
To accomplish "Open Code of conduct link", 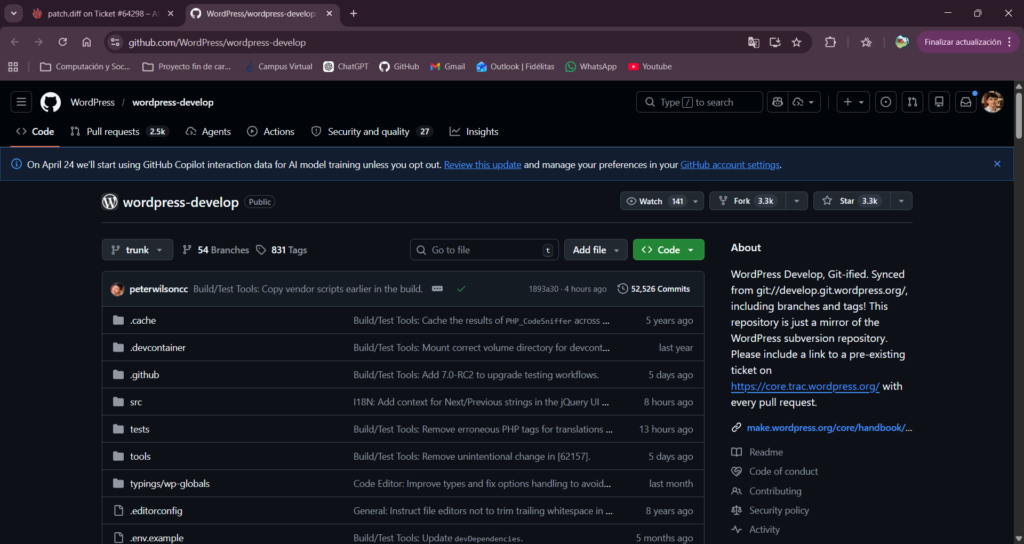I will [783, 471].
